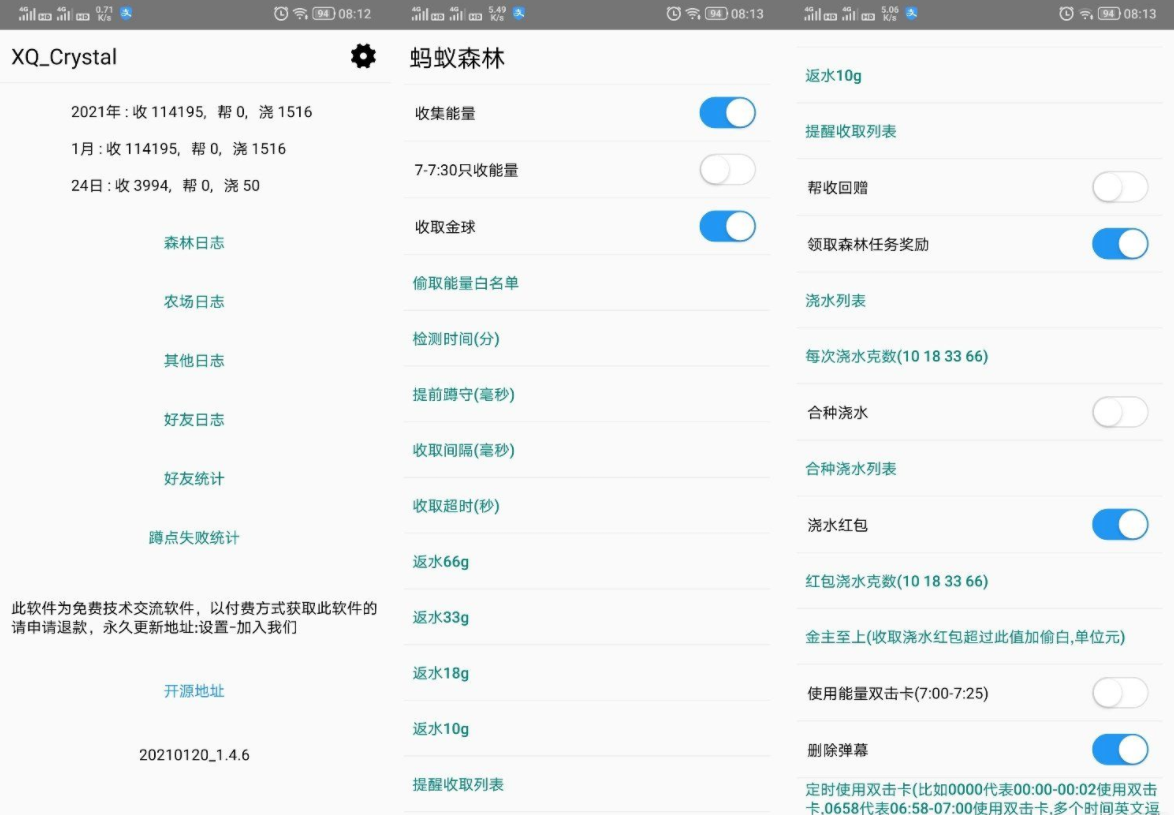Tap the battery 94 indicator at 08:12
1174x815 pixels.
point(323,13)
